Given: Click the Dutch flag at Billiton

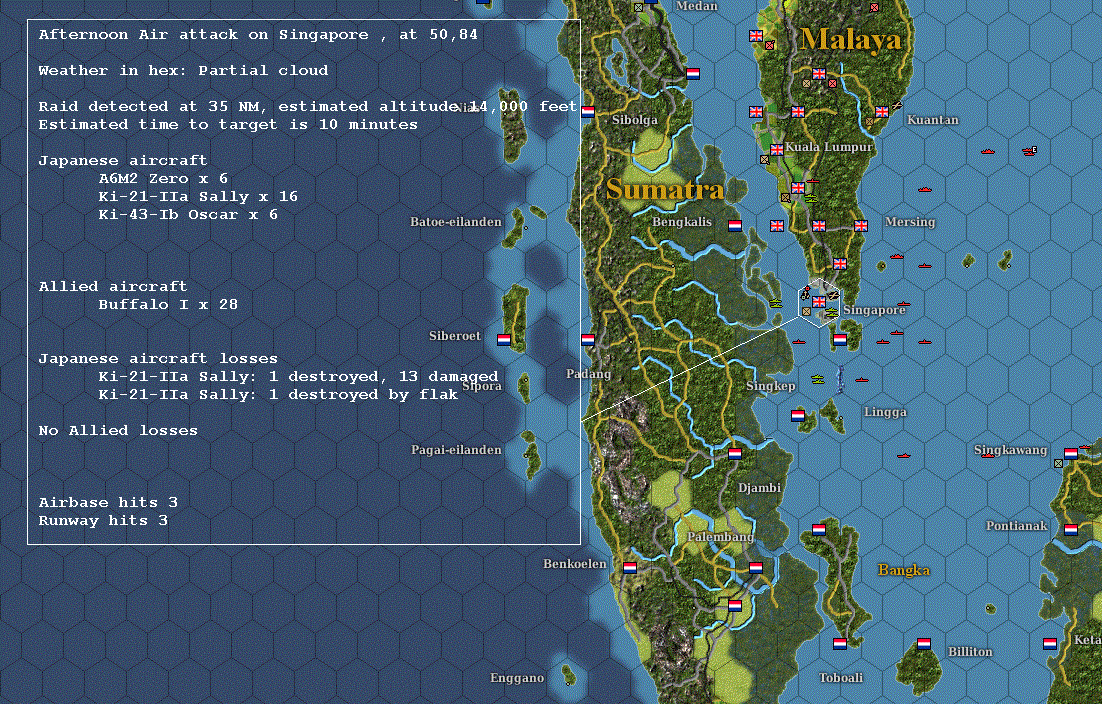Looking at the screenshot, I should pyautogui.click(x=924, y=643).
